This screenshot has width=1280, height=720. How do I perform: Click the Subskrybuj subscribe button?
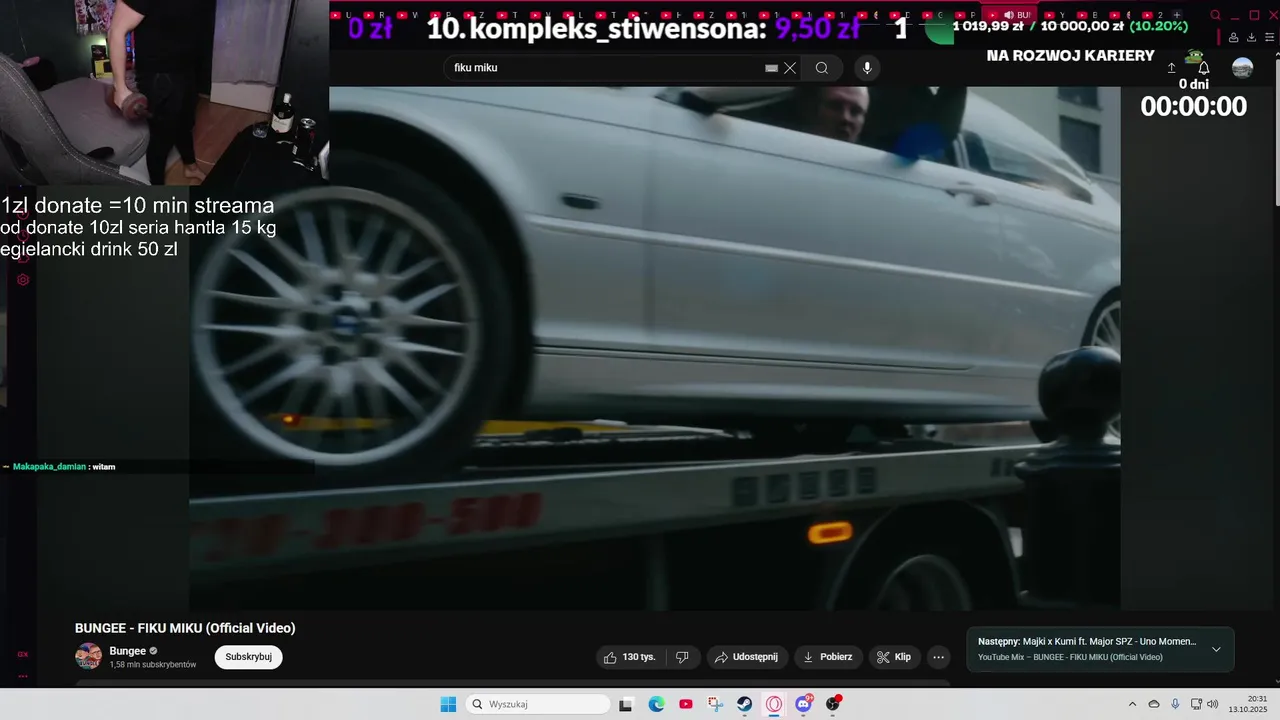pos(248,657)
